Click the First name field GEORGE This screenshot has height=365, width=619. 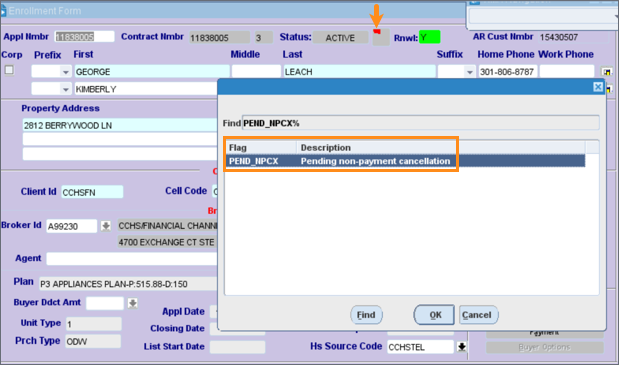point(152,72)
